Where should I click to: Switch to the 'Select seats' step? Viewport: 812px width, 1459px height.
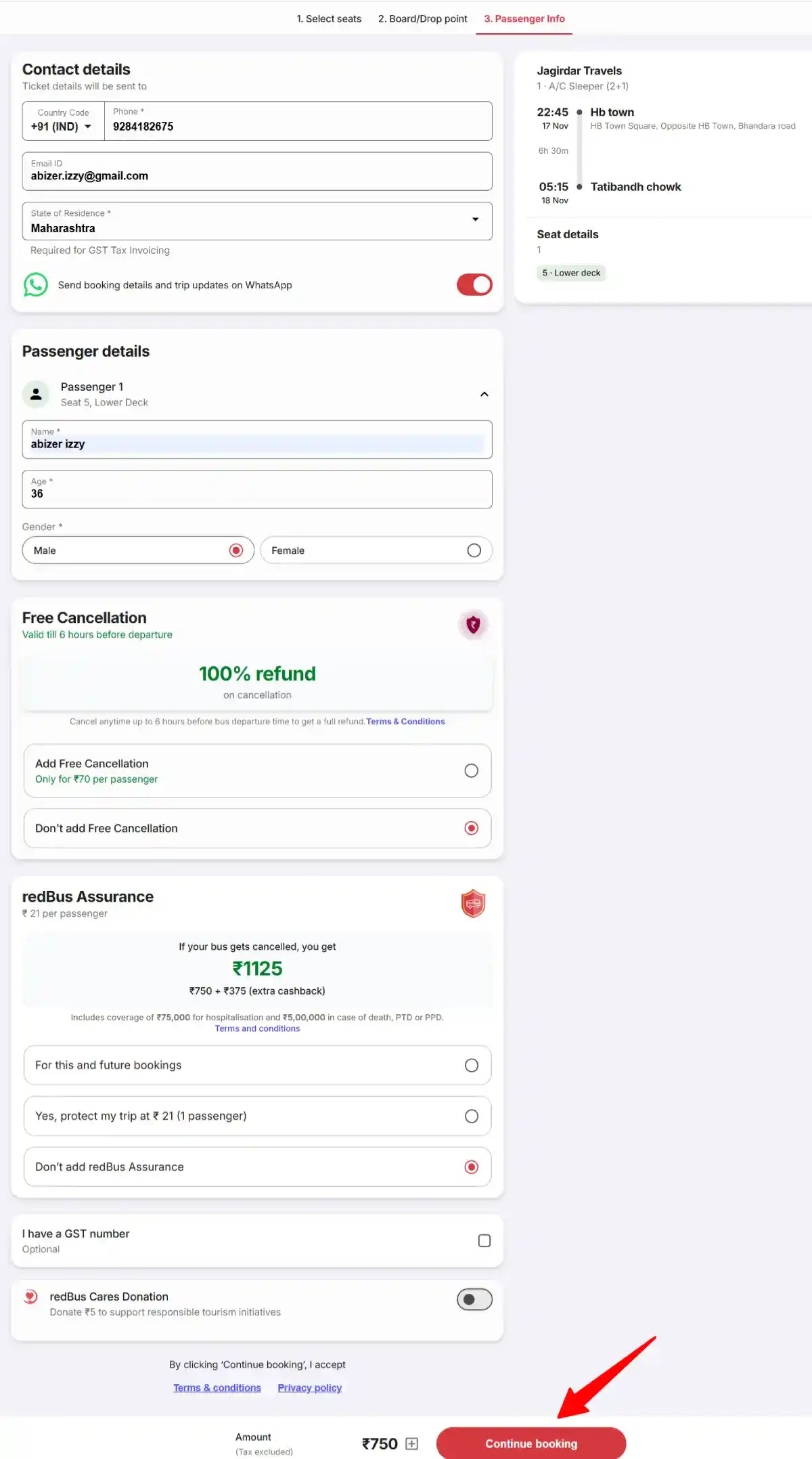(329, 18)
